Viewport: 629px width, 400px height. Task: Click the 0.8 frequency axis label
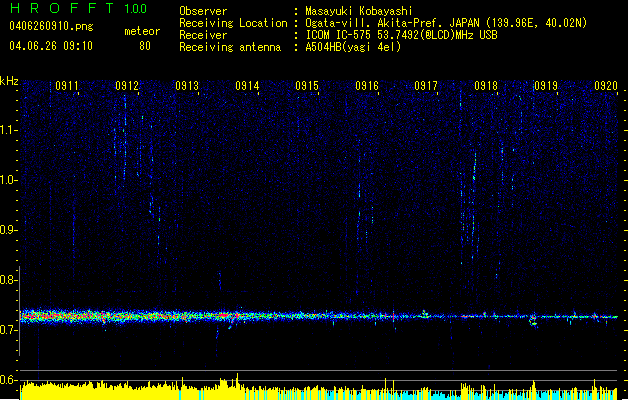pos(8,280)
